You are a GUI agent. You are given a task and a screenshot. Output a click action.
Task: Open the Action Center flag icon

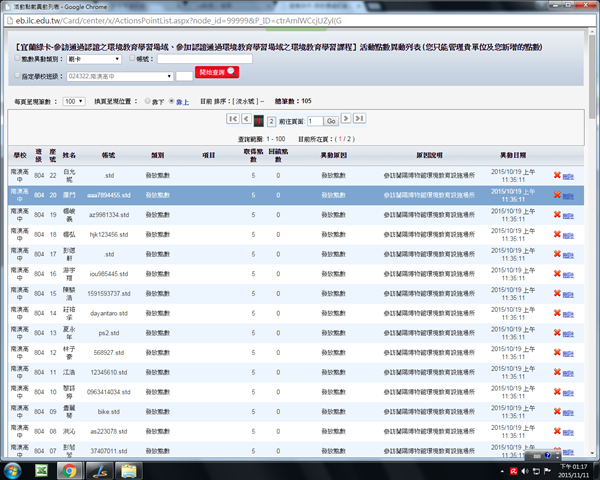coord(548,471)
